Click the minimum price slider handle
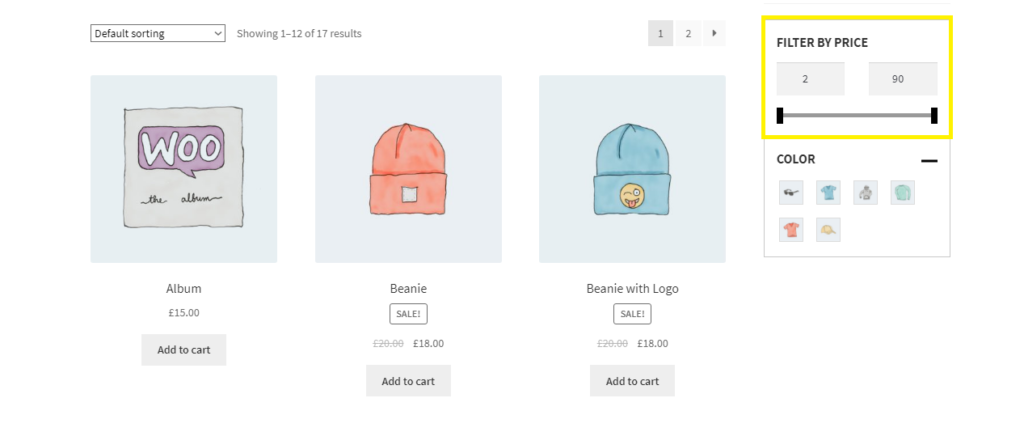Image resolution: width=1024 pixels, height=432 pixels. pyautogui.click(x=780, y=116)
